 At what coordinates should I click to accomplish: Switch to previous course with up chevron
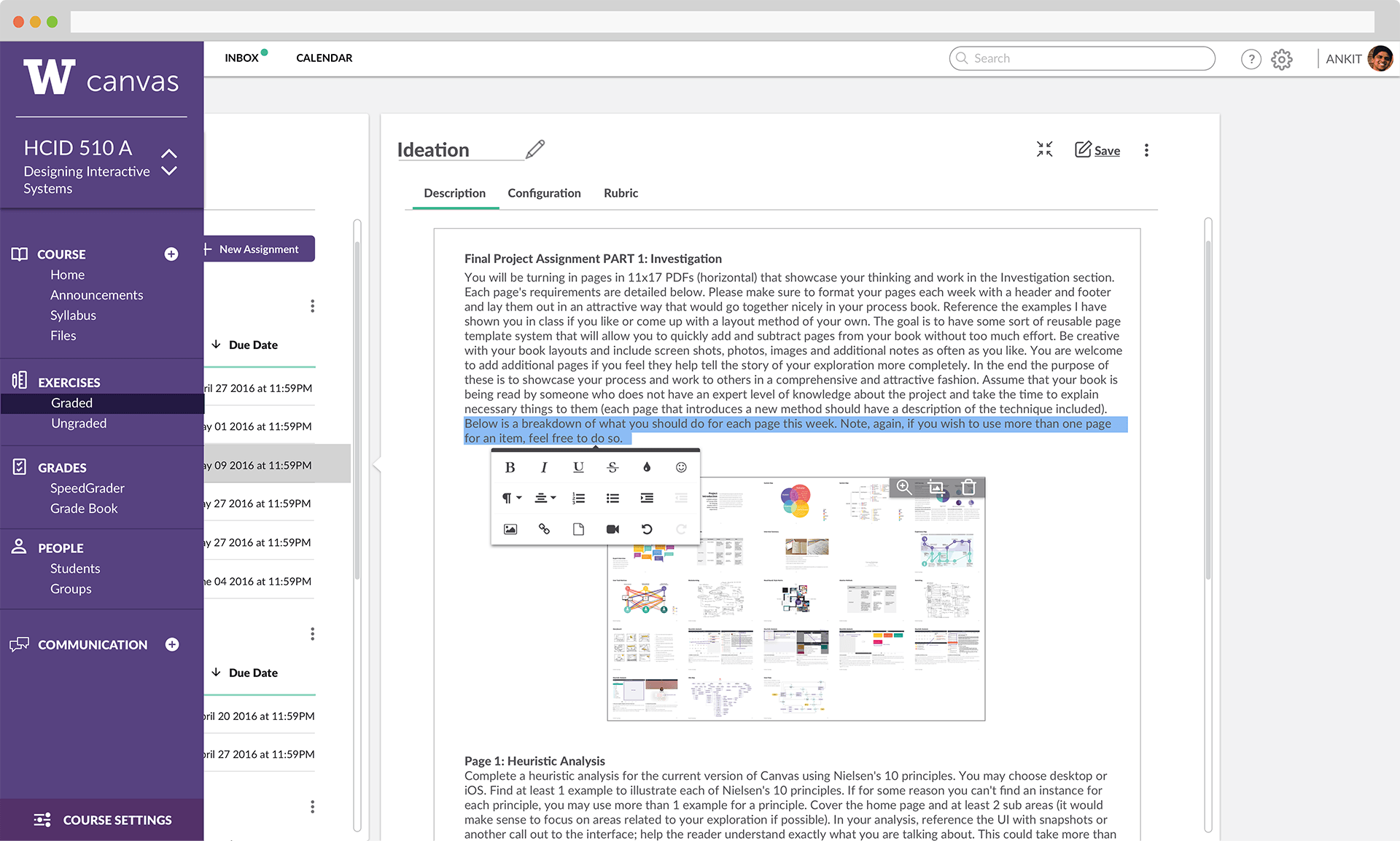click(169, 153)
